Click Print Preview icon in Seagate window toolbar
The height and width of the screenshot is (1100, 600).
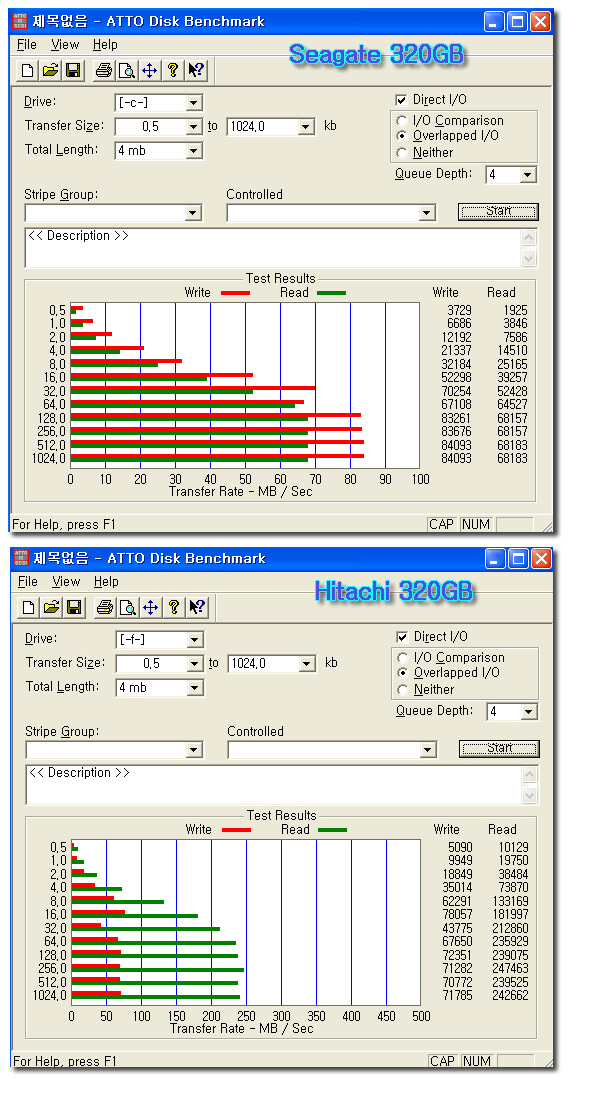126,70
